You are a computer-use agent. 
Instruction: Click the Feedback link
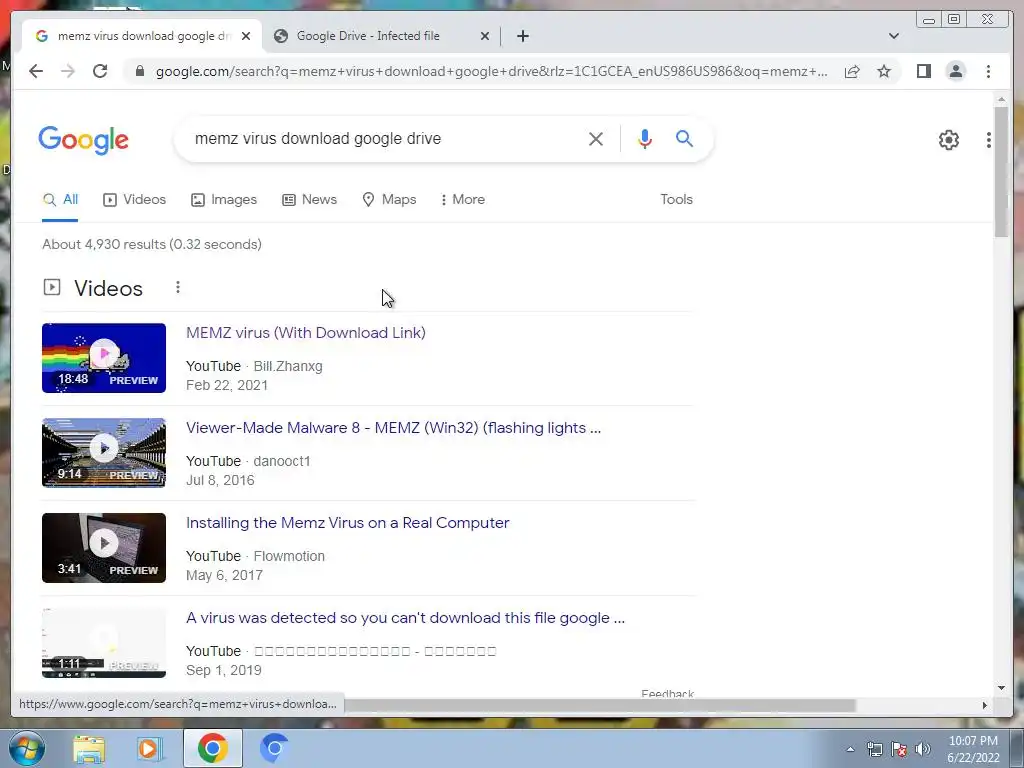pos(667,694)
